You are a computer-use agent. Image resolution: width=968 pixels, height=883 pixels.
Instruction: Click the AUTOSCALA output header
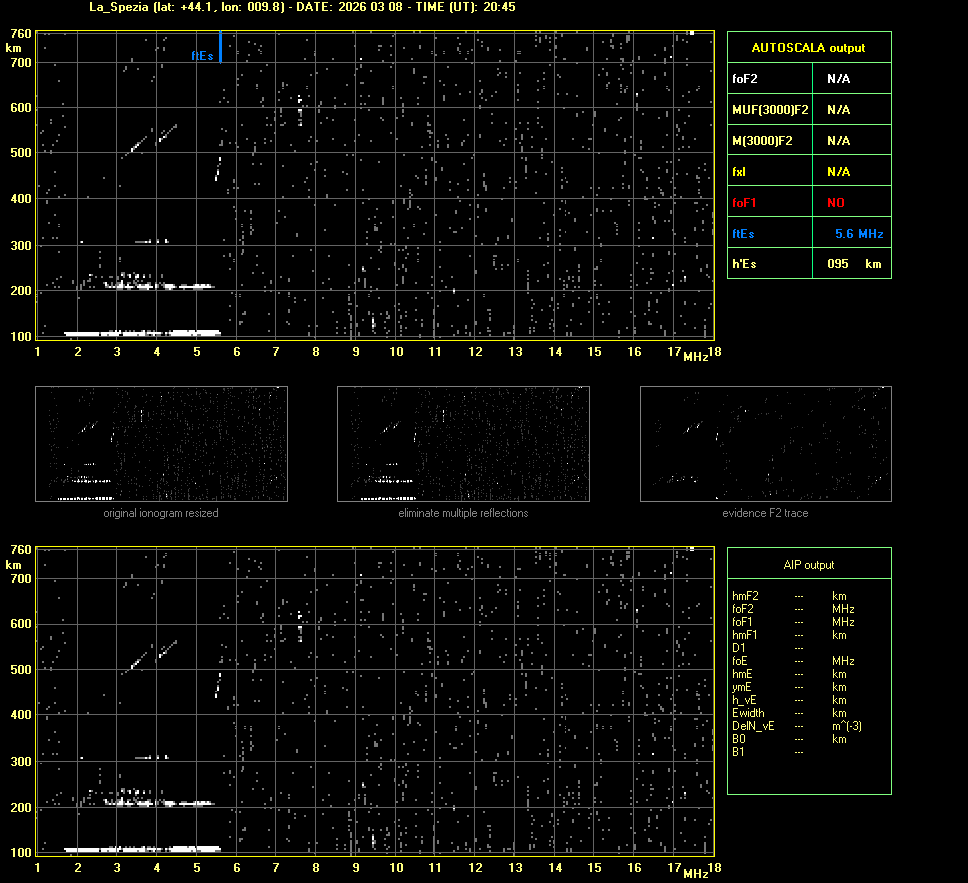808,47
